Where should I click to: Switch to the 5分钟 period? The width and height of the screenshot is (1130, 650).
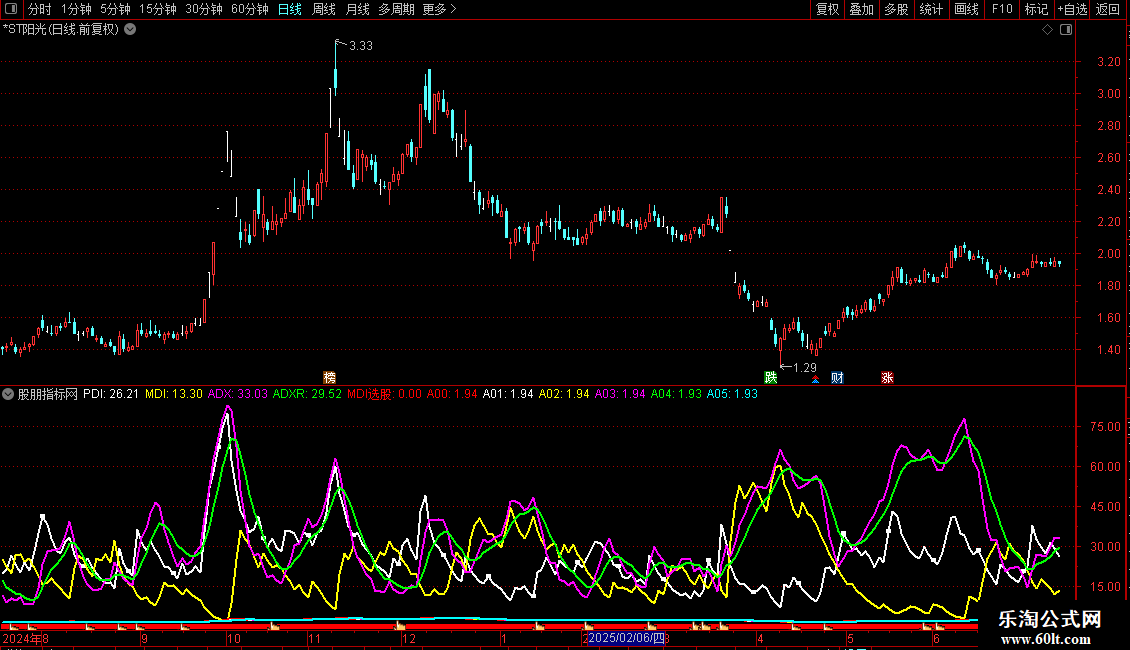115,9
